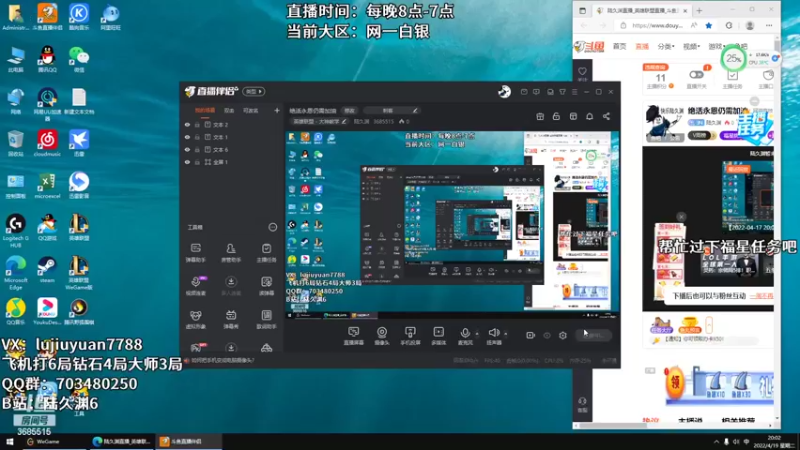This screenshot has width=800, height=450.
Task: Edit the stream category 英雄联盟
Action: click(319, 121)
